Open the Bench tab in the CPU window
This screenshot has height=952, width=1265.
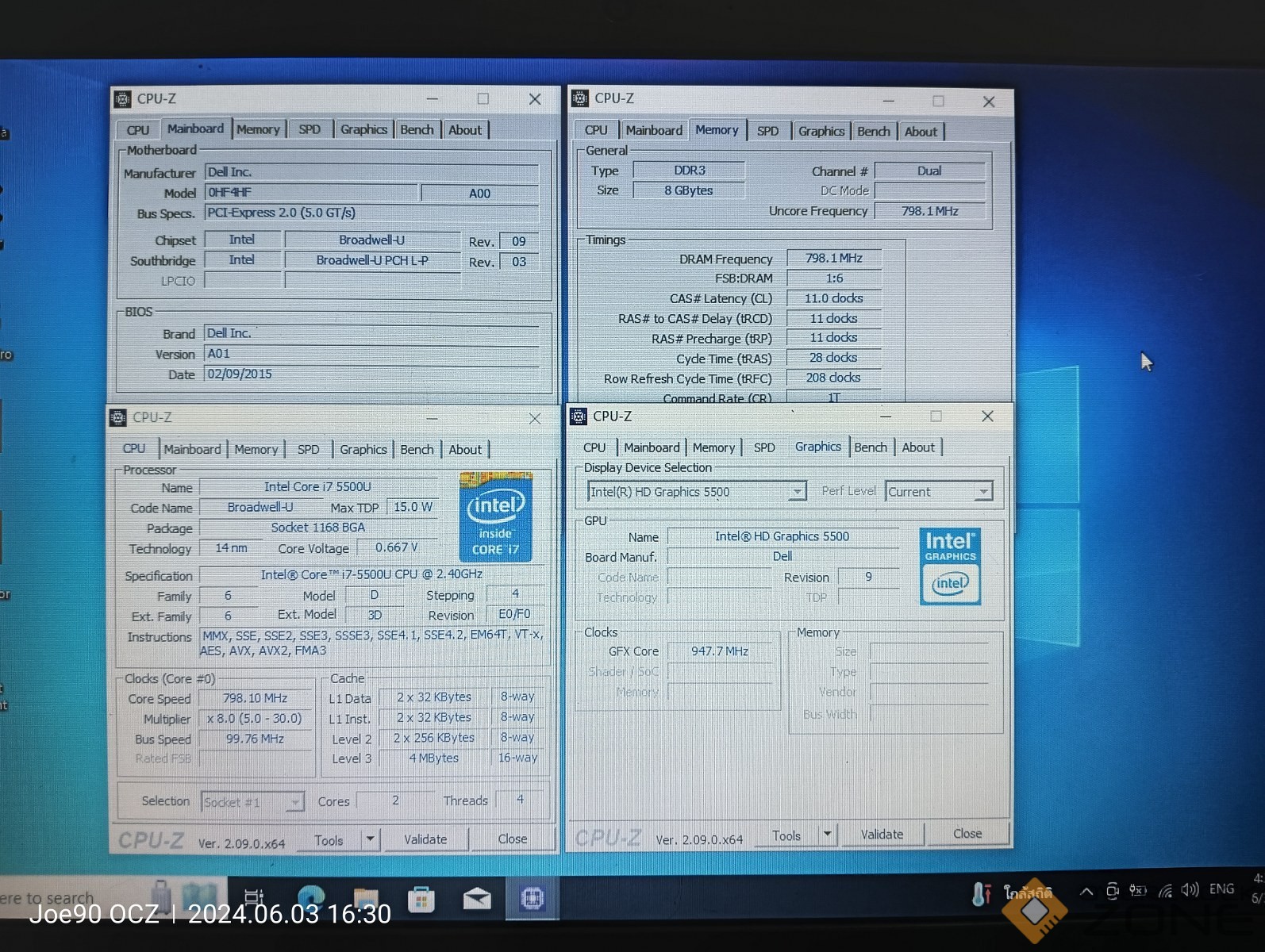point(417,450)
